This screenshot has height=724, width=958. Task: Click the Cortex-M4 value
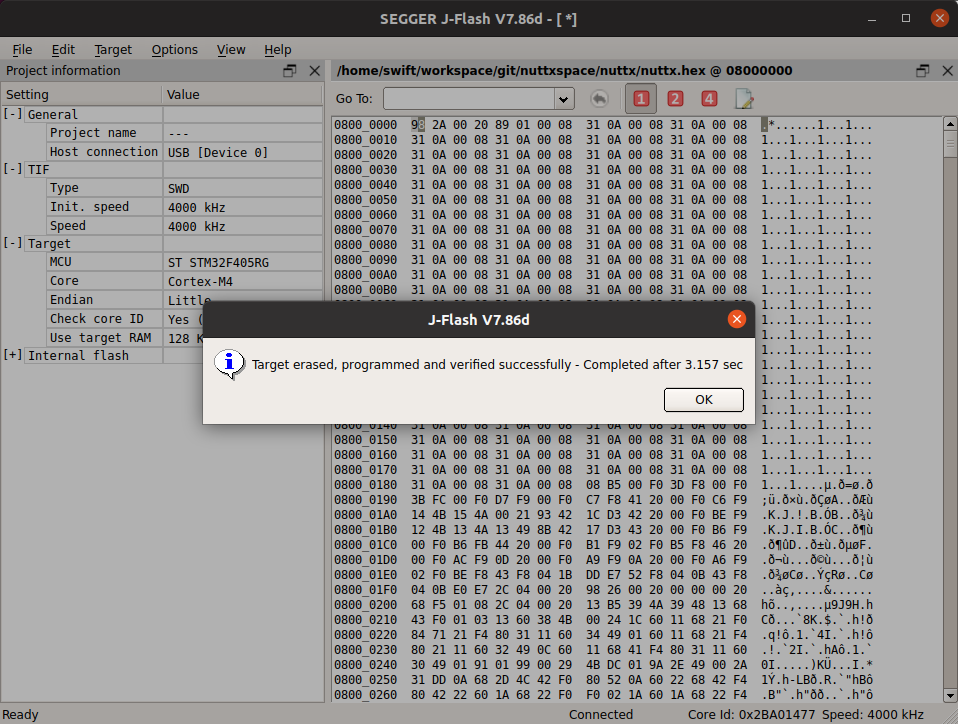pyautogui.click(x=200, y=282)
